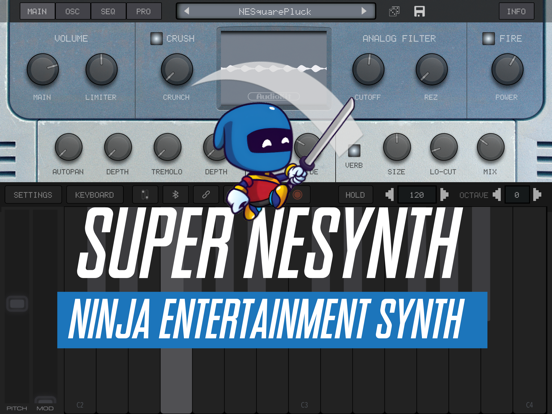Save preset with the floppy disk icon
This screenshot has height=414, width=552.
click(x=419, y=11)
